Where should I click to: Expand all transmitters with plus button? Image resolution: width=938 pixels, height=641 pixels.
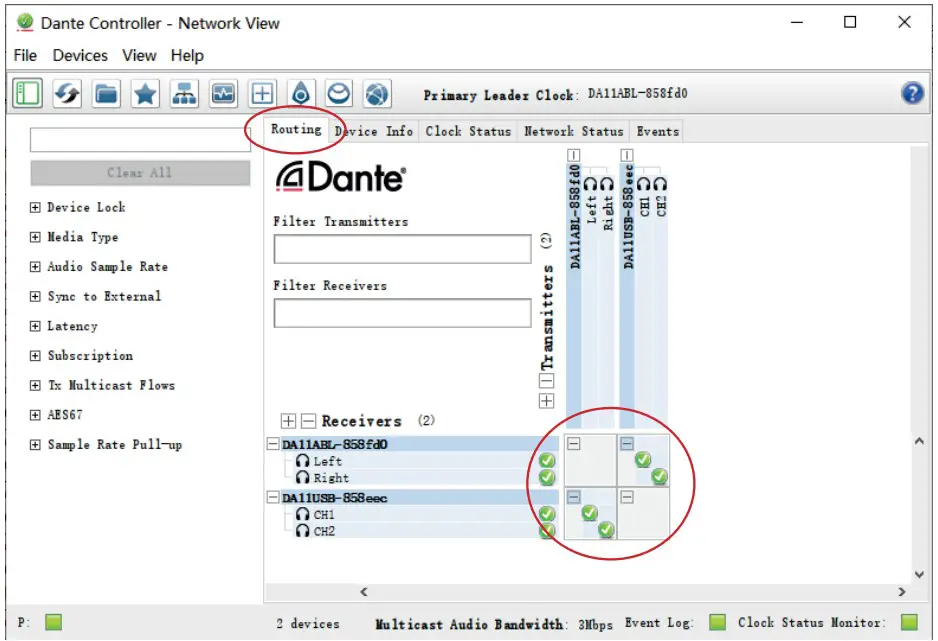coord(546,401)
